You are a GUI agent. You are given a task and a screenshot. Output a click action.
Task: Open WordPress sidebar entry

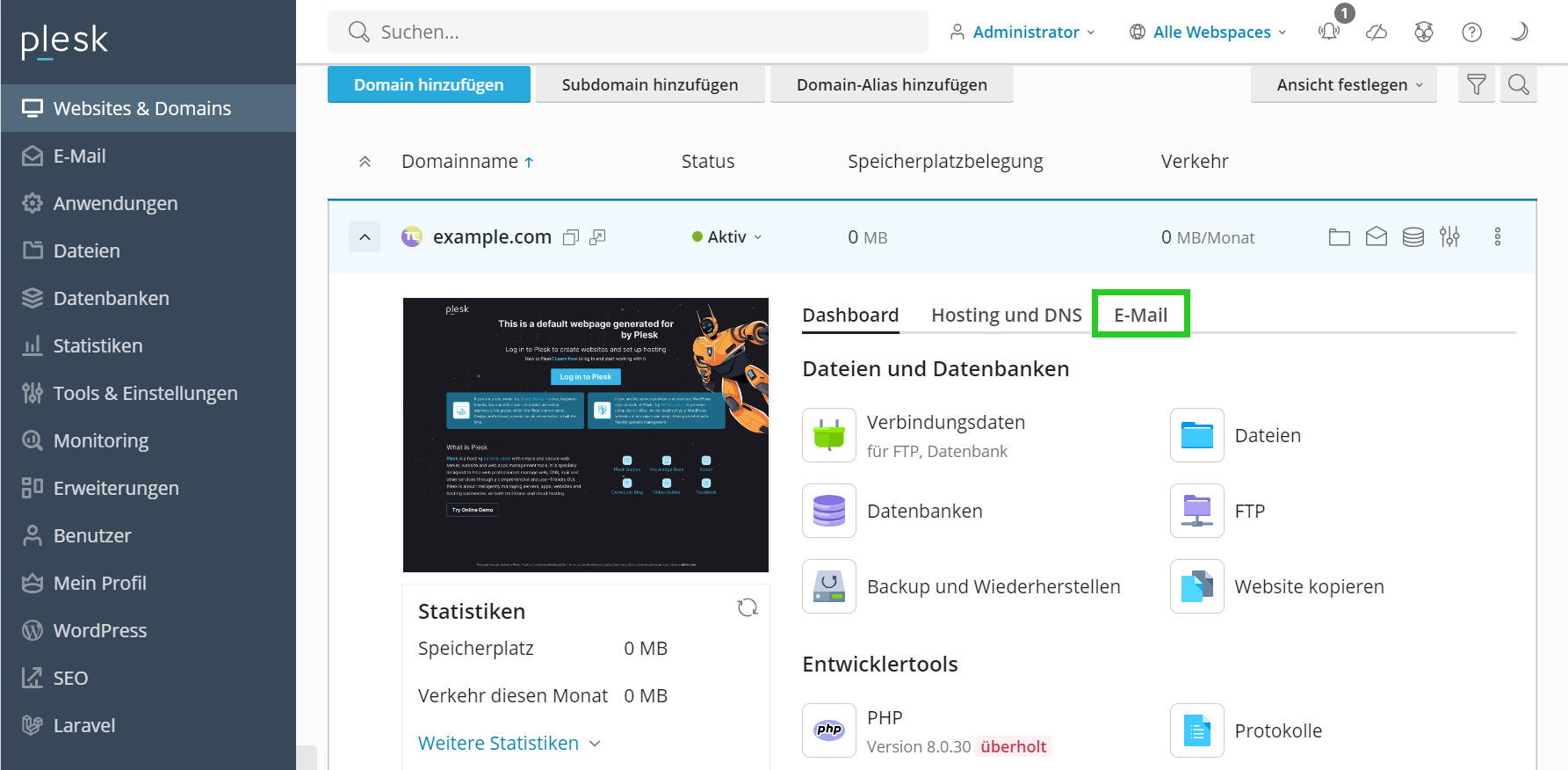pos(148,630)
